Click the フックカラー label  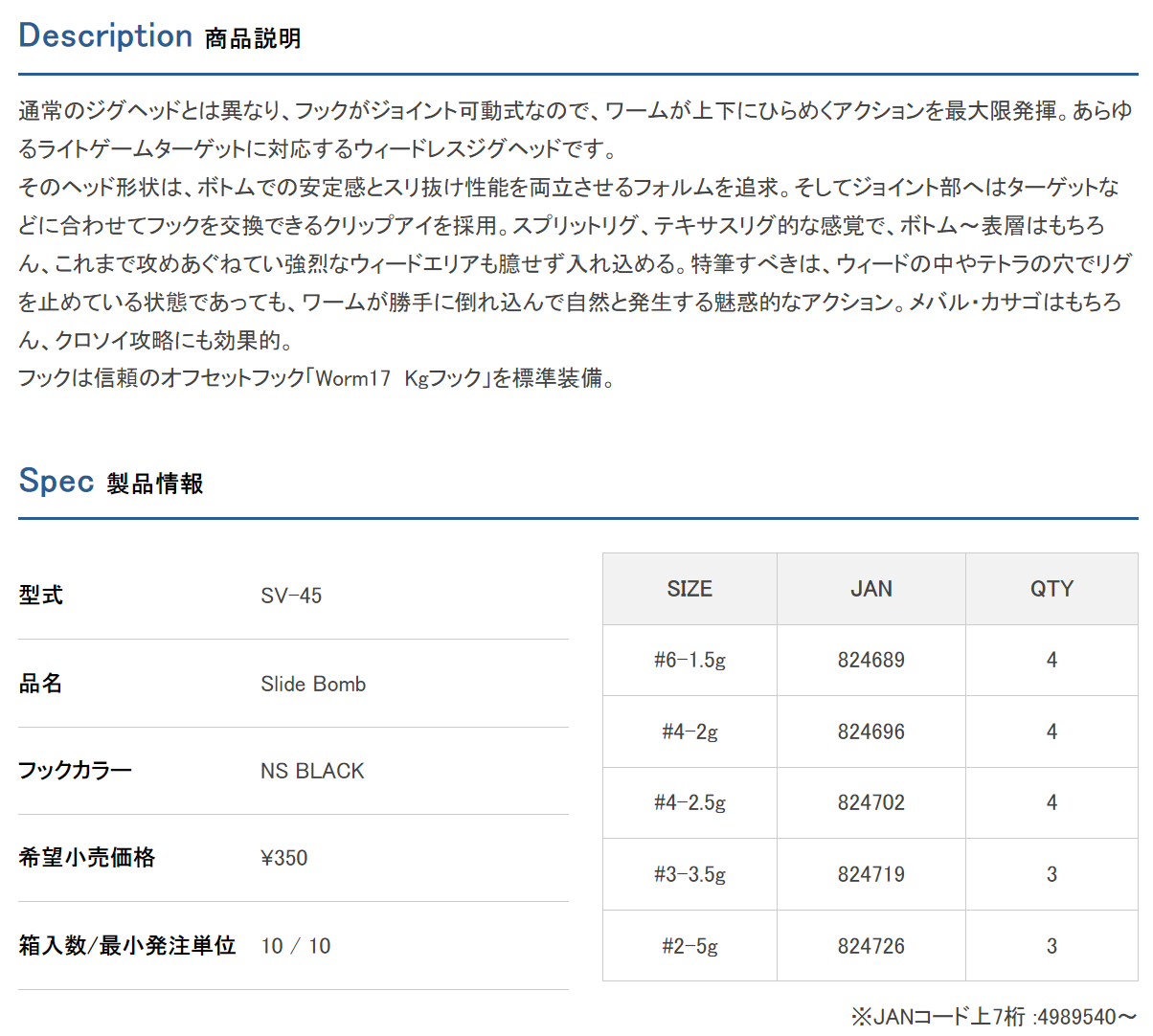click(75, 771)
